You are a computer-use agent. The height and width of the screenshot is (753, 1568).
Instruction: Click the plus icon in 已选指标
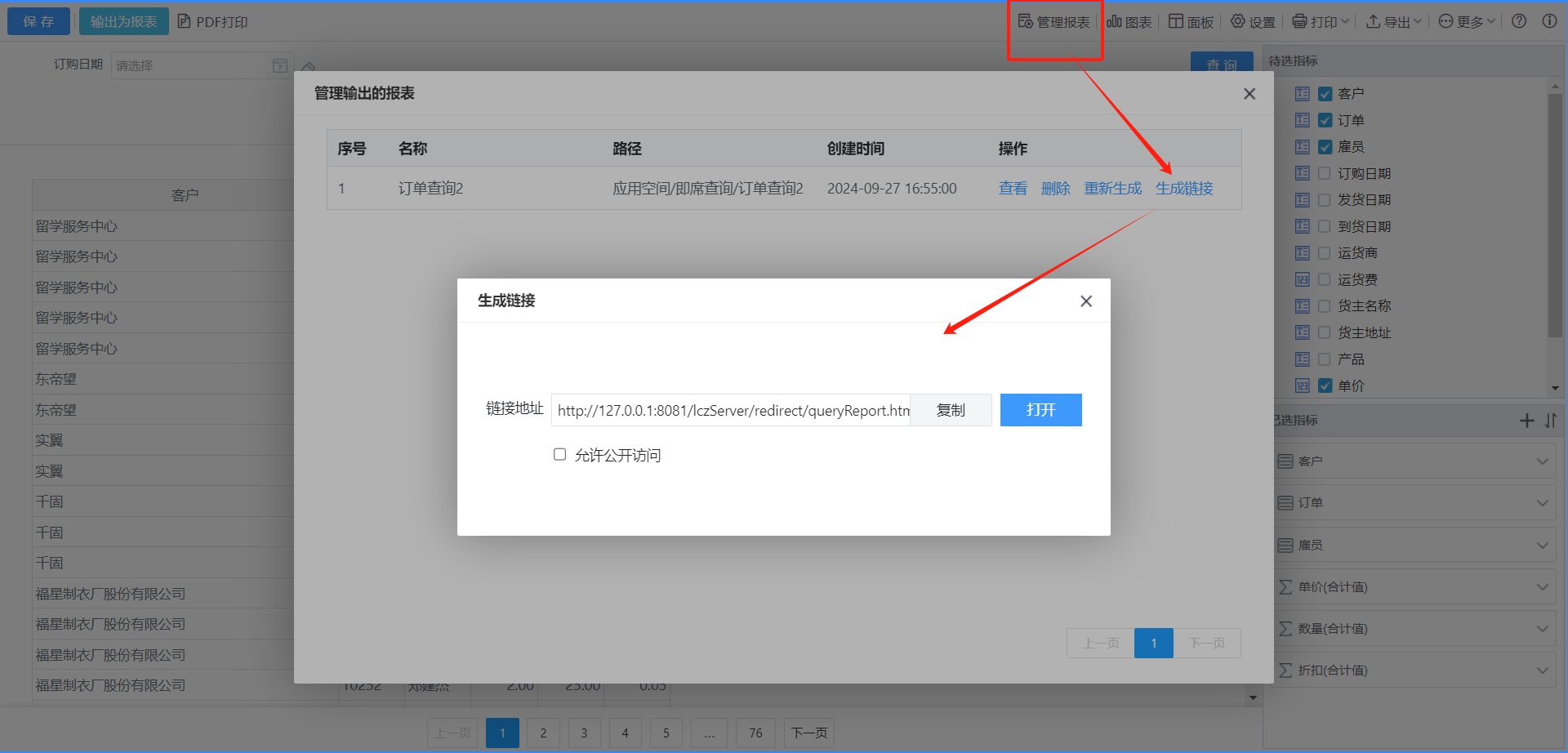(1526, 421)
